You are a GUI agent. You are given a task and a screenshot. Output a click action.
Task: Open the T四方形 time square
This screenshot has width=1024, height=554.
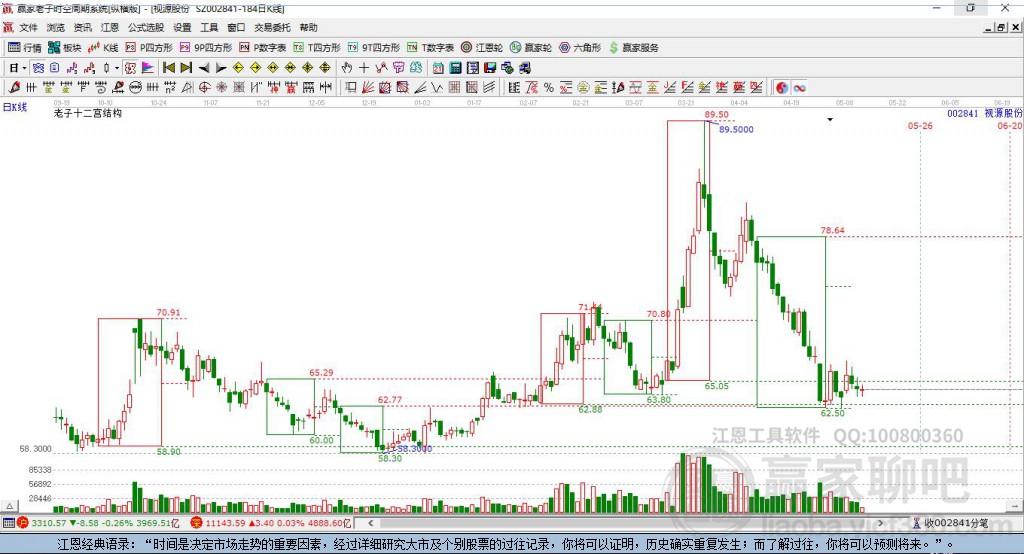[x=317, y=48]
